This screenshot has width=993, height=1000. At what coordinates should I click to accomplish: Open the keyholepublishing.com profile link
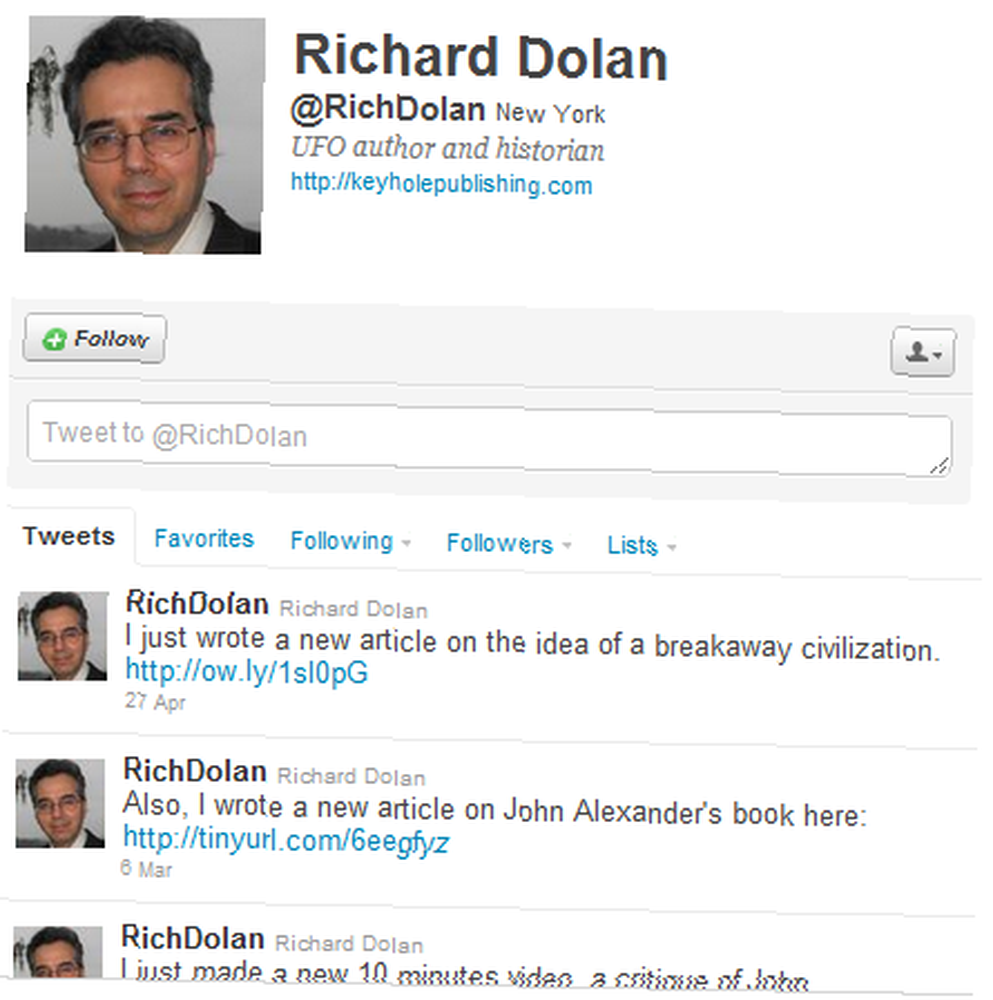pyautogui.click(x=441, y=184)
